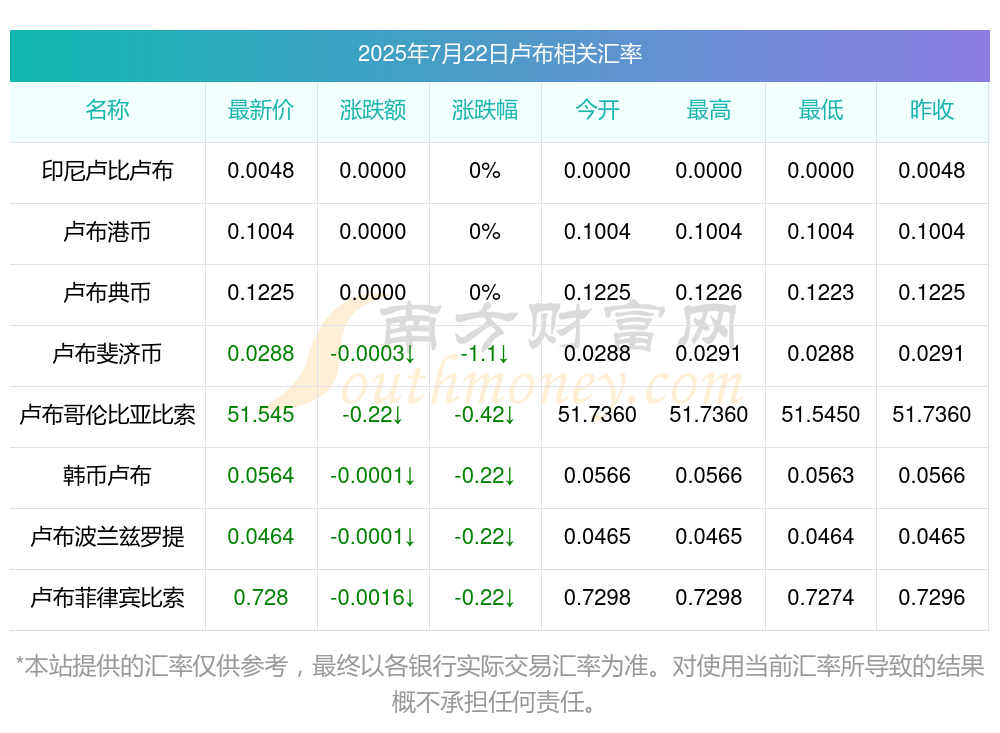Click latest price 0.0048 of 印尼卢比卢布
1000x733 pixels.
(x=261, y=170)
